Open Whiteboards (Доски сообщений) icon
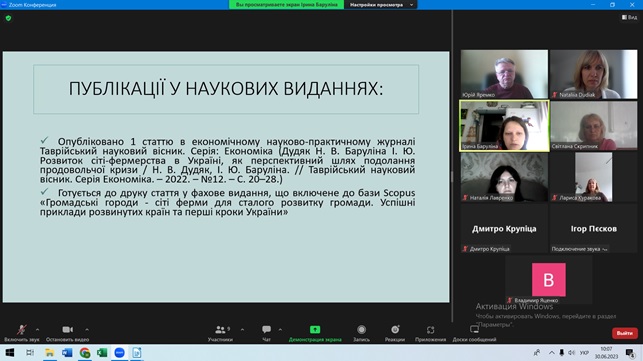 click(474, 329)
